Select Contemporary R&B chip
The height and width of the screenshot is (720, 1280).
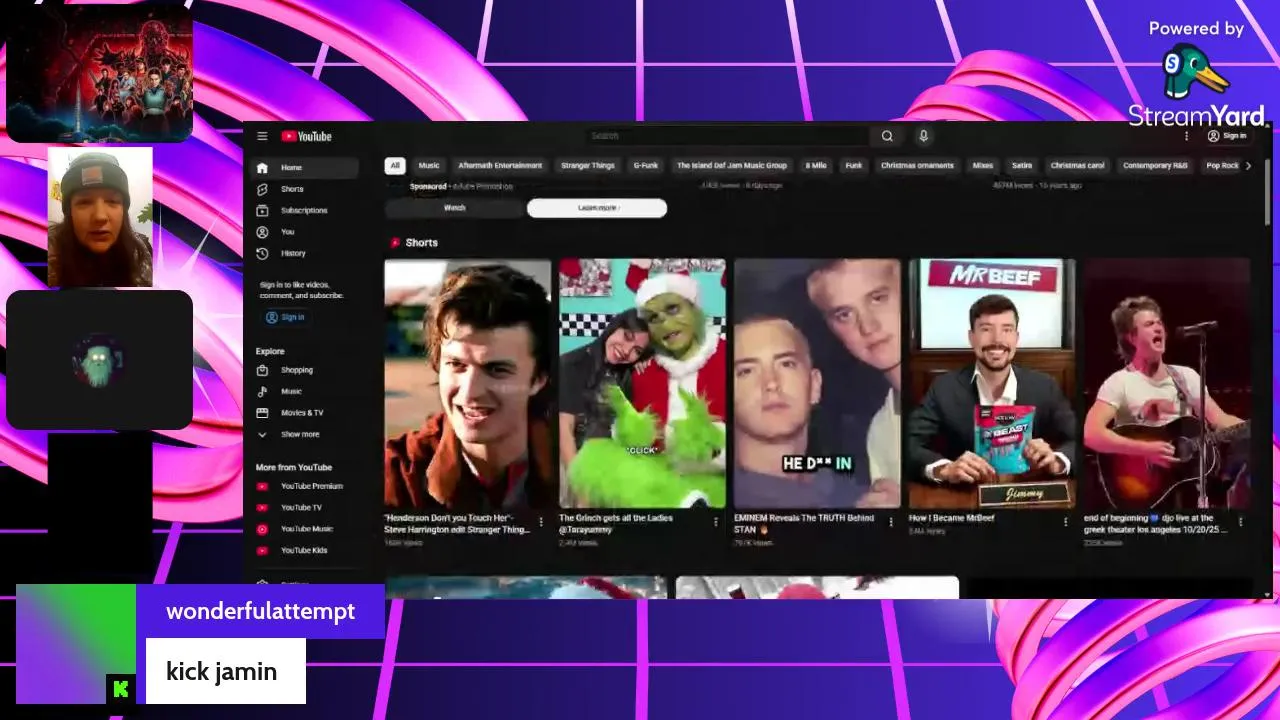1155,165
